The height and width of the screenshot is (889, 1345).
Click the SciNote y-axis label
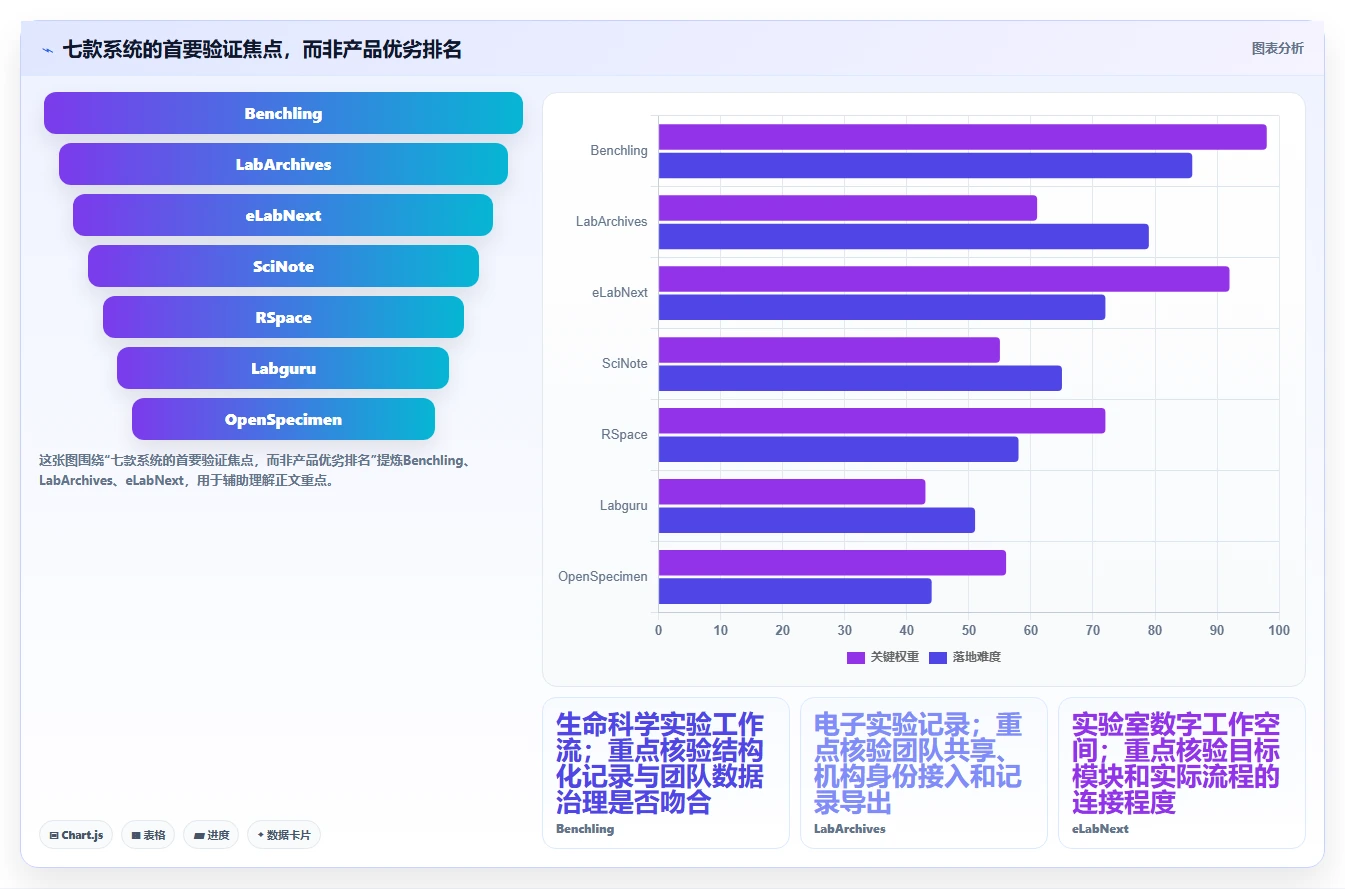click(x=625, y=364)
